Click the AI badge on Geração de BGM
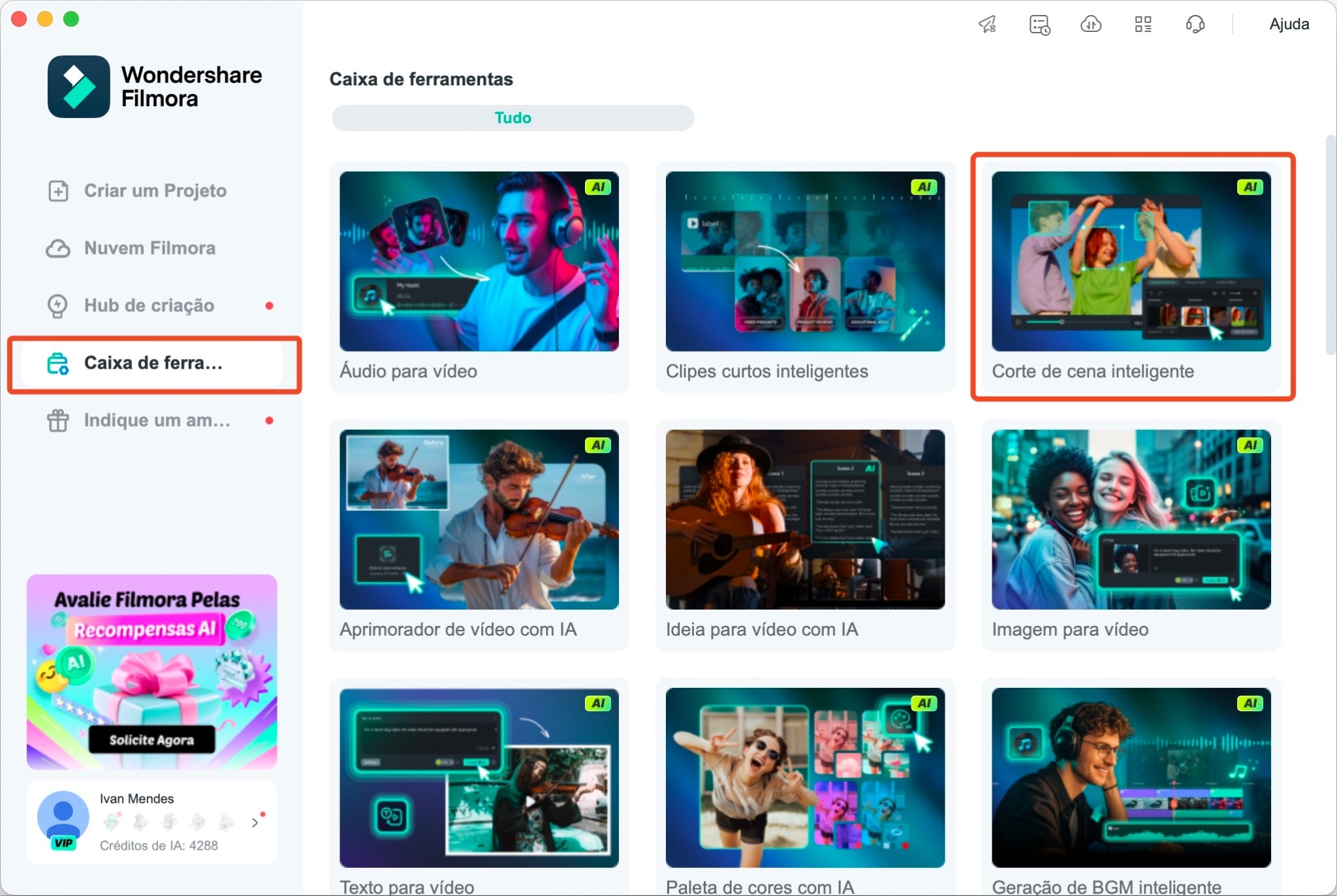The image size is (1337, 896). tap(1250, 703)
